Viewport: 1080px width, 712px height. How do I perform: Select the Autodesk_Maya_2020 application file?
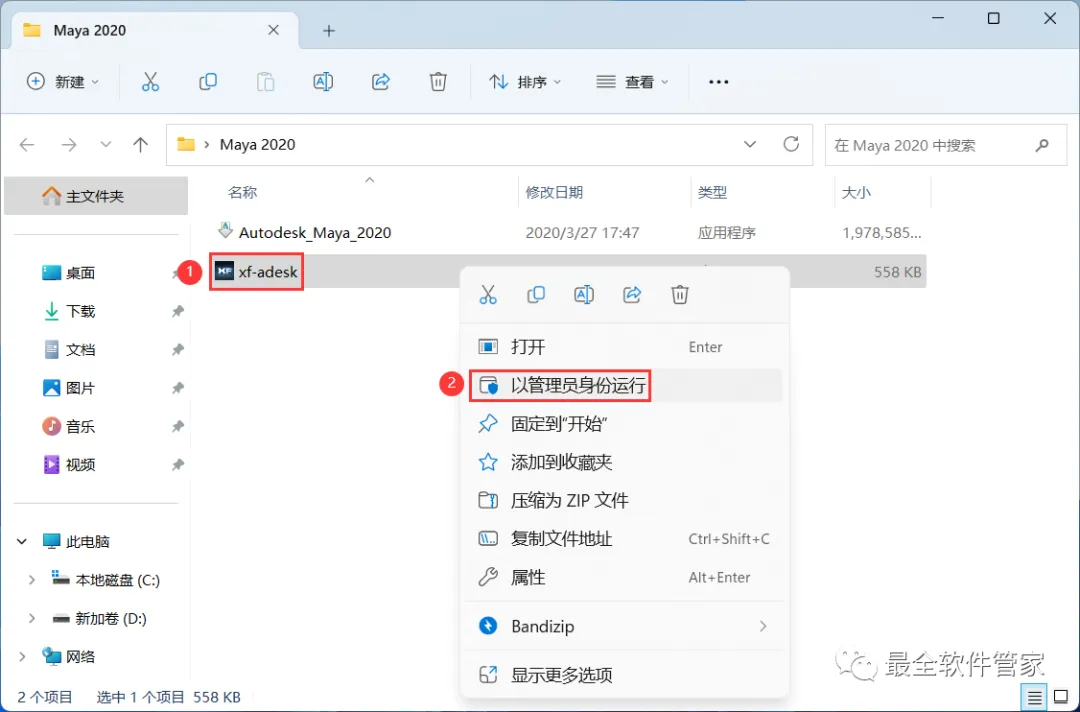pyautogui.click(x=315, y=233)
